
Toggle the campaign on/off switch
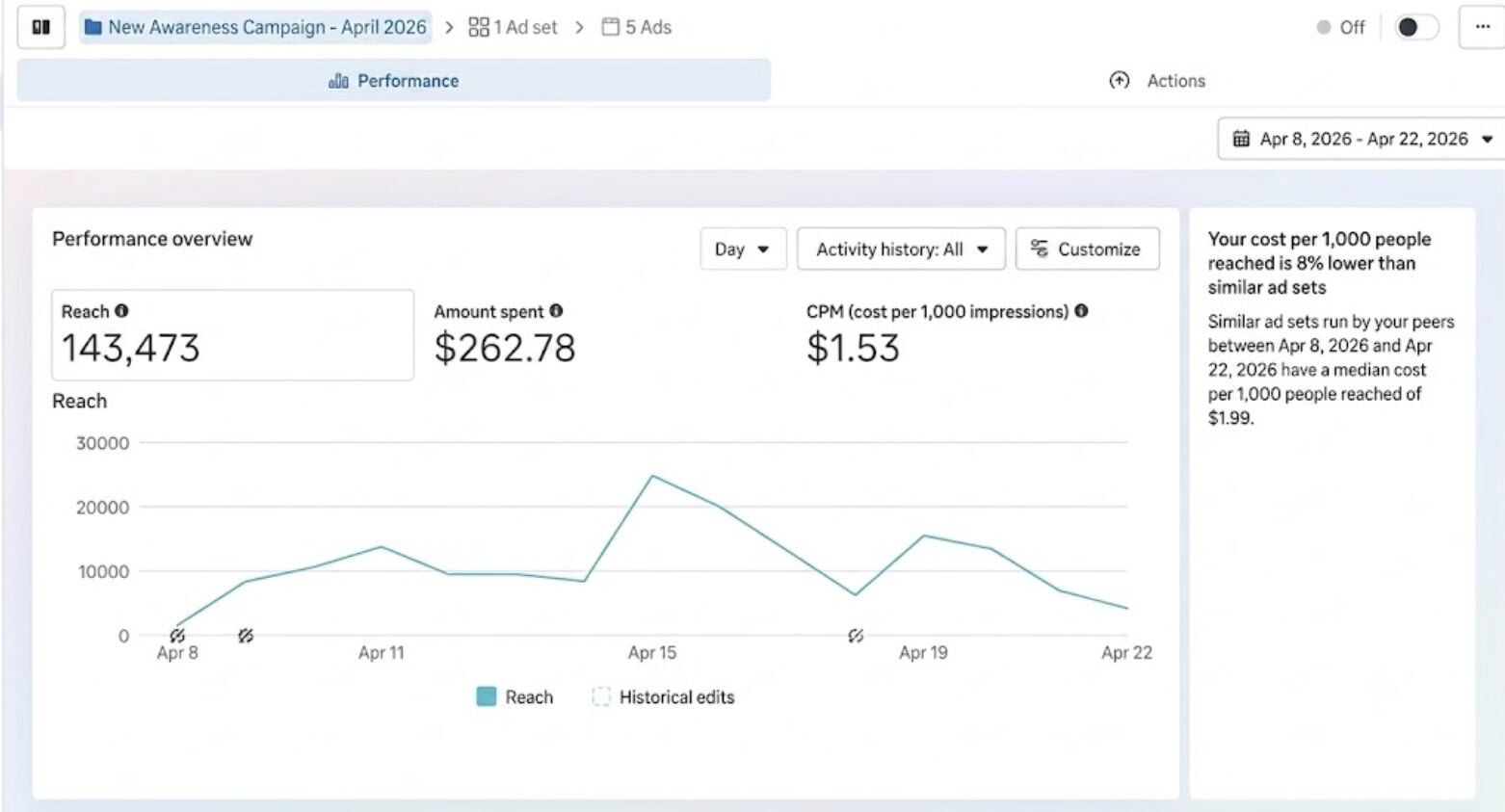tap(1416, 27)
